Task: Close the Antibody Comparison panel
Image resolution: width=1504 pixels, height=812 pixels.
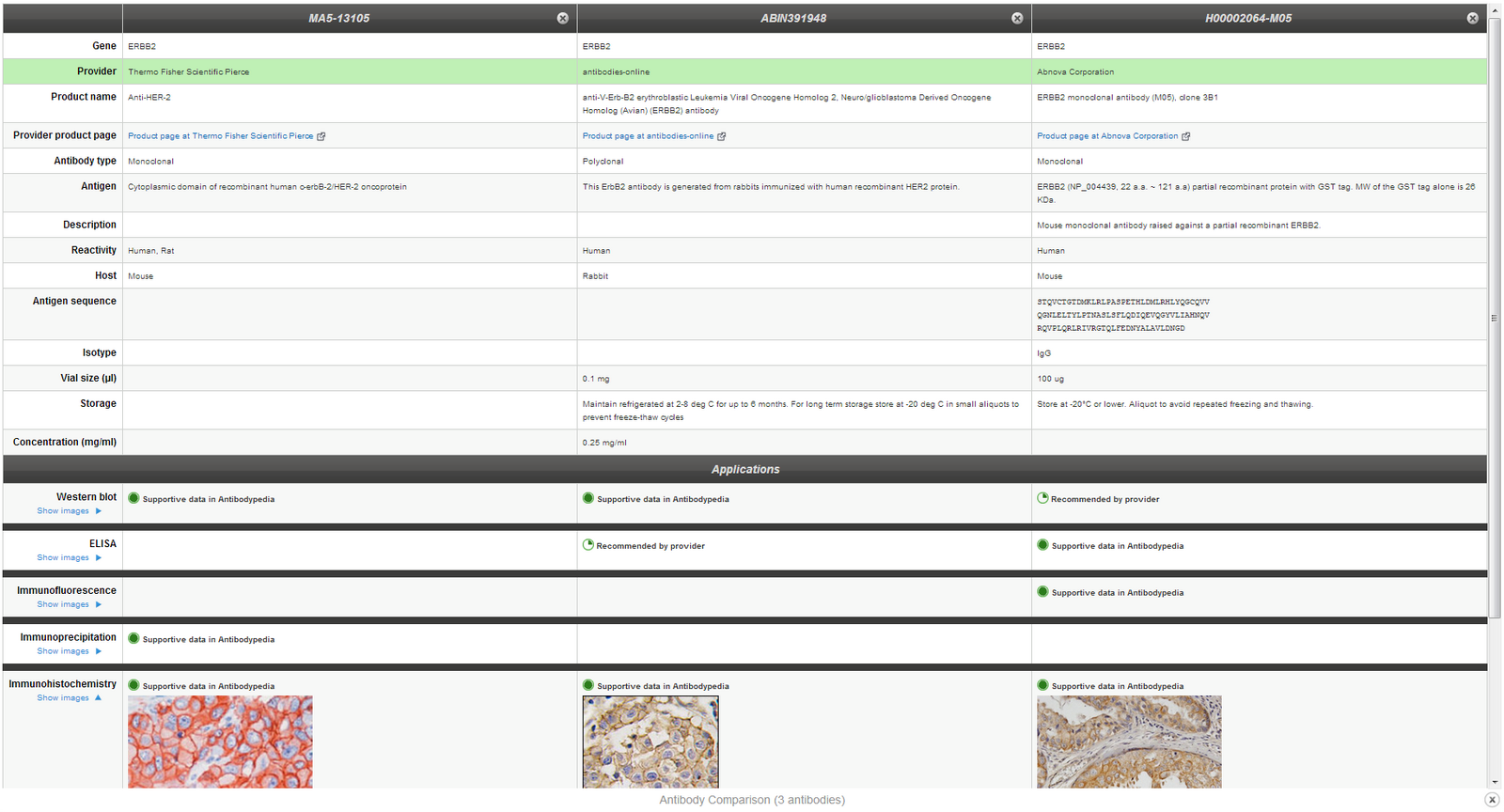Action: tap(1491, 800)
